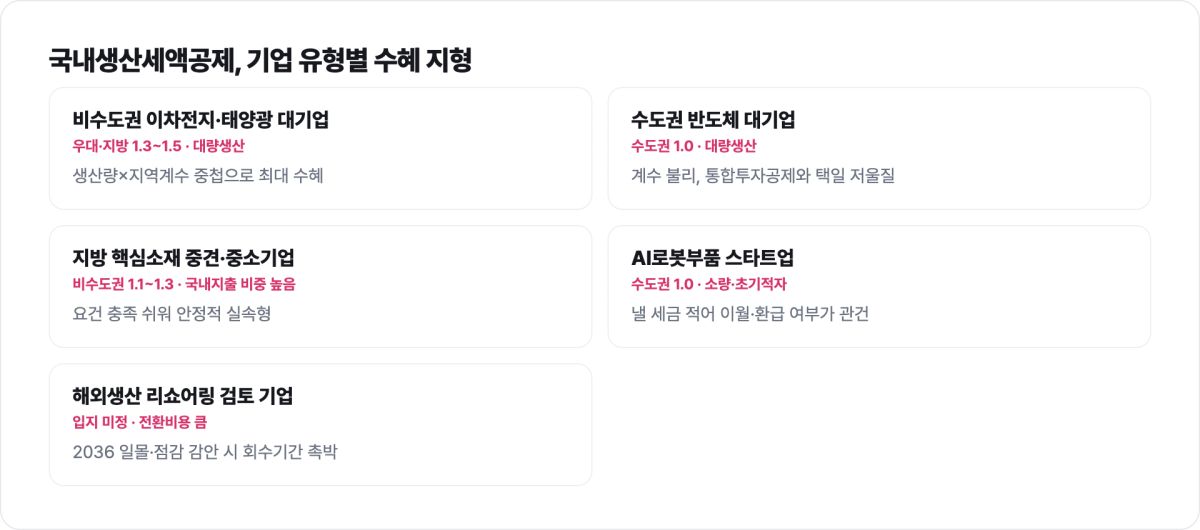Click empty area right of 해외생산 card
The width and height of the screenshot is (1200, 530).
(880, 424)
